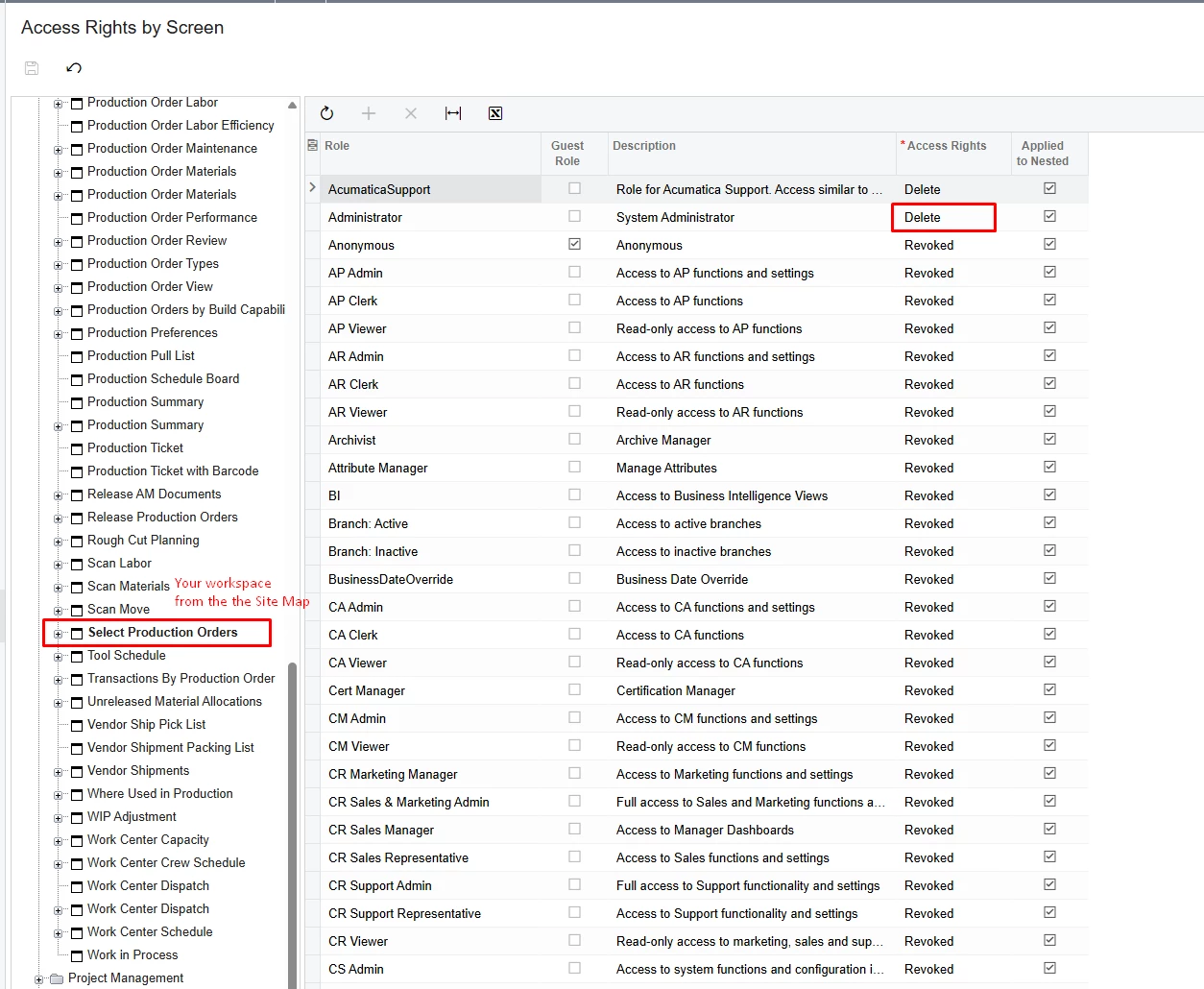Viewport: 1204px width, 989px height.
Task: Expand the Project Management folder node
Action: [x=38, y=979]
